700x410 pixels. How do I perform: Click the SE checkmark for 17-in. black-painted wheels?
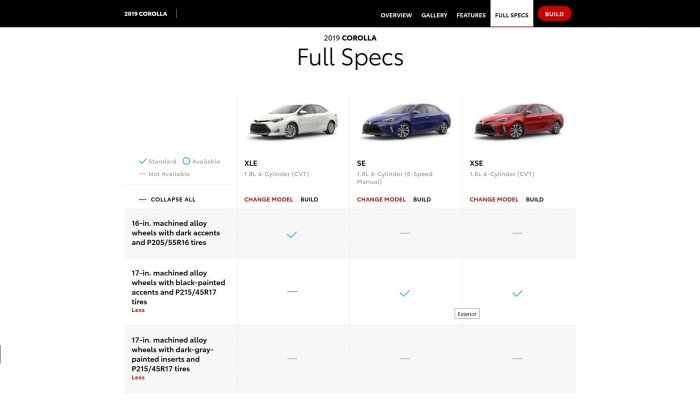[x=405, y=293]
